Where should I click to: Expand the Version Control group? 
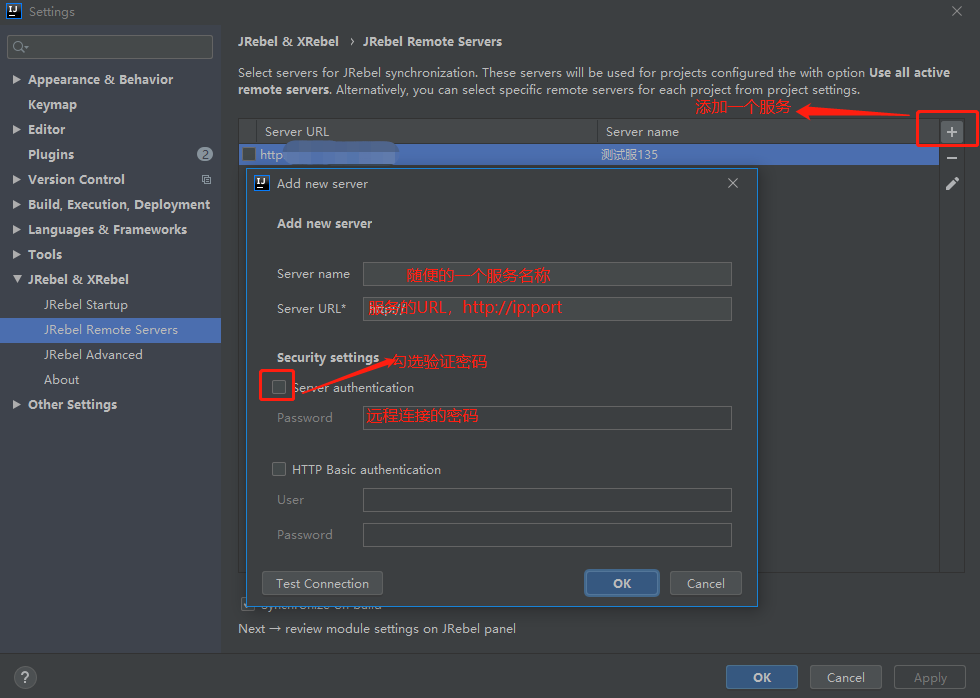pyautogui.click(x=17, y=179)
